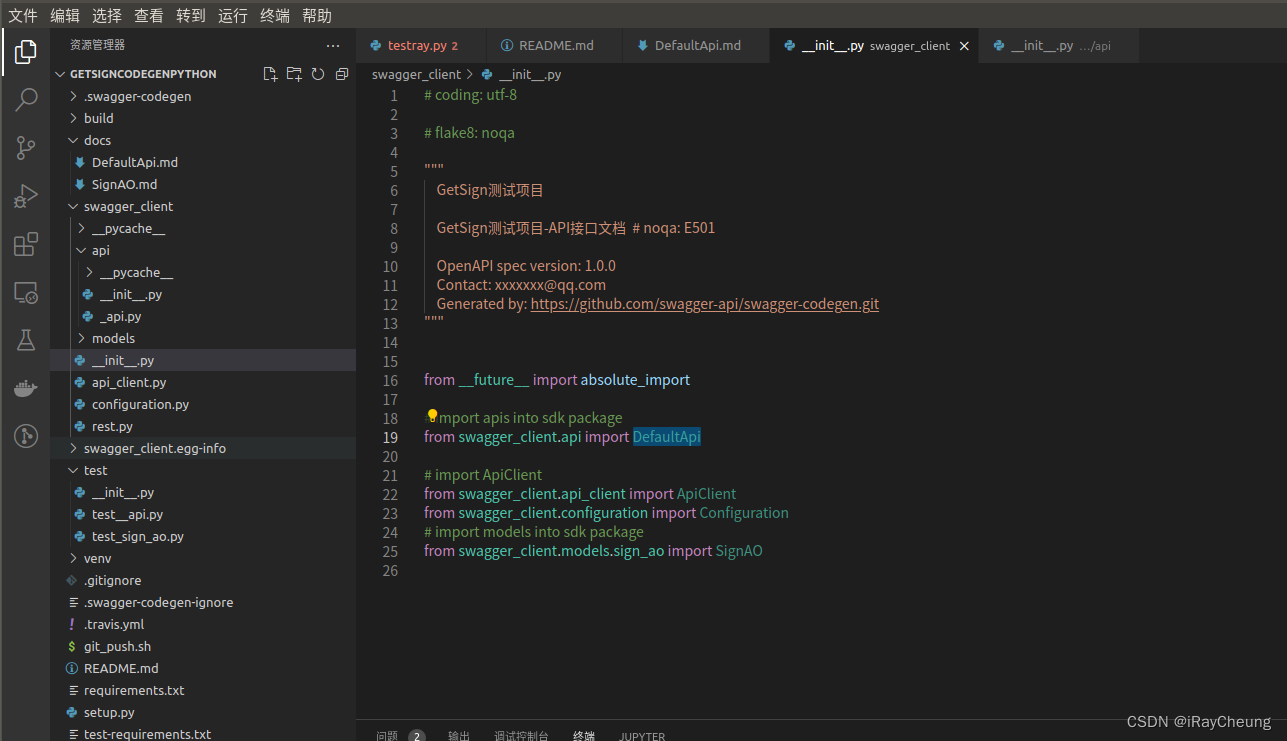Open test__api.py file
The height and width of the screenshot is (741, 1287).
203,514
